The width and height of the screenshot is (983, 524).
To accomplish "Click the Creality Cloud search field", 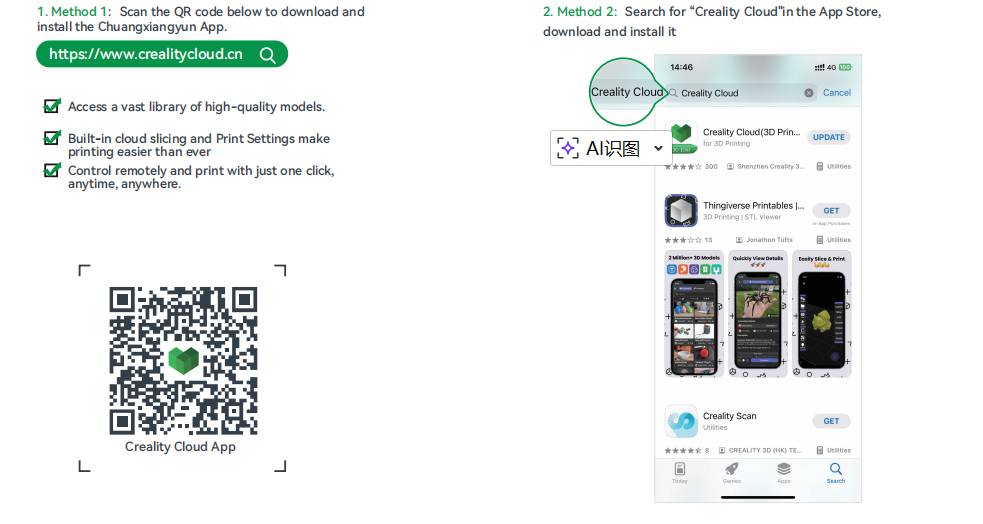I will 741,93.
